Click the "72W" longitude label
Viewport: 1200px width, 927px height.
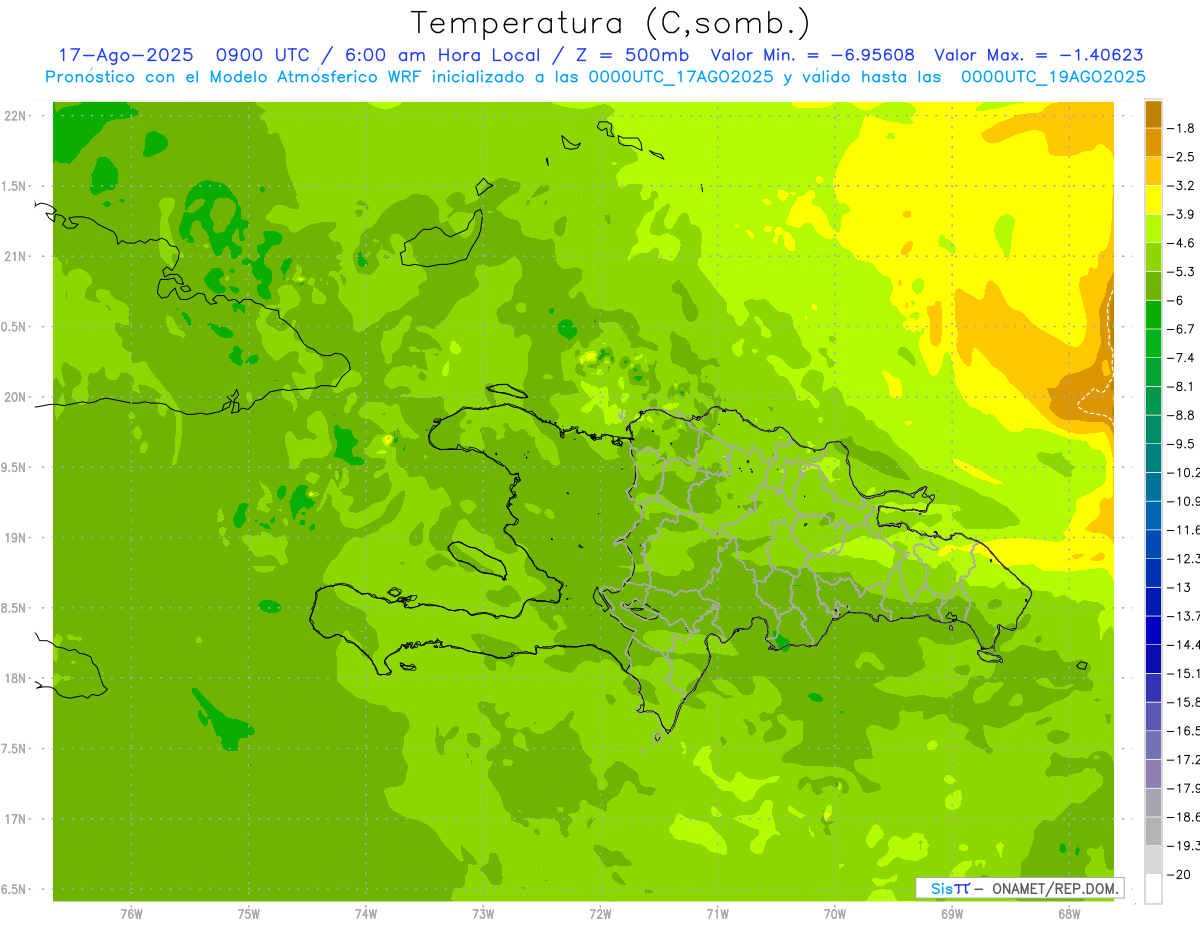coord(601,913)
